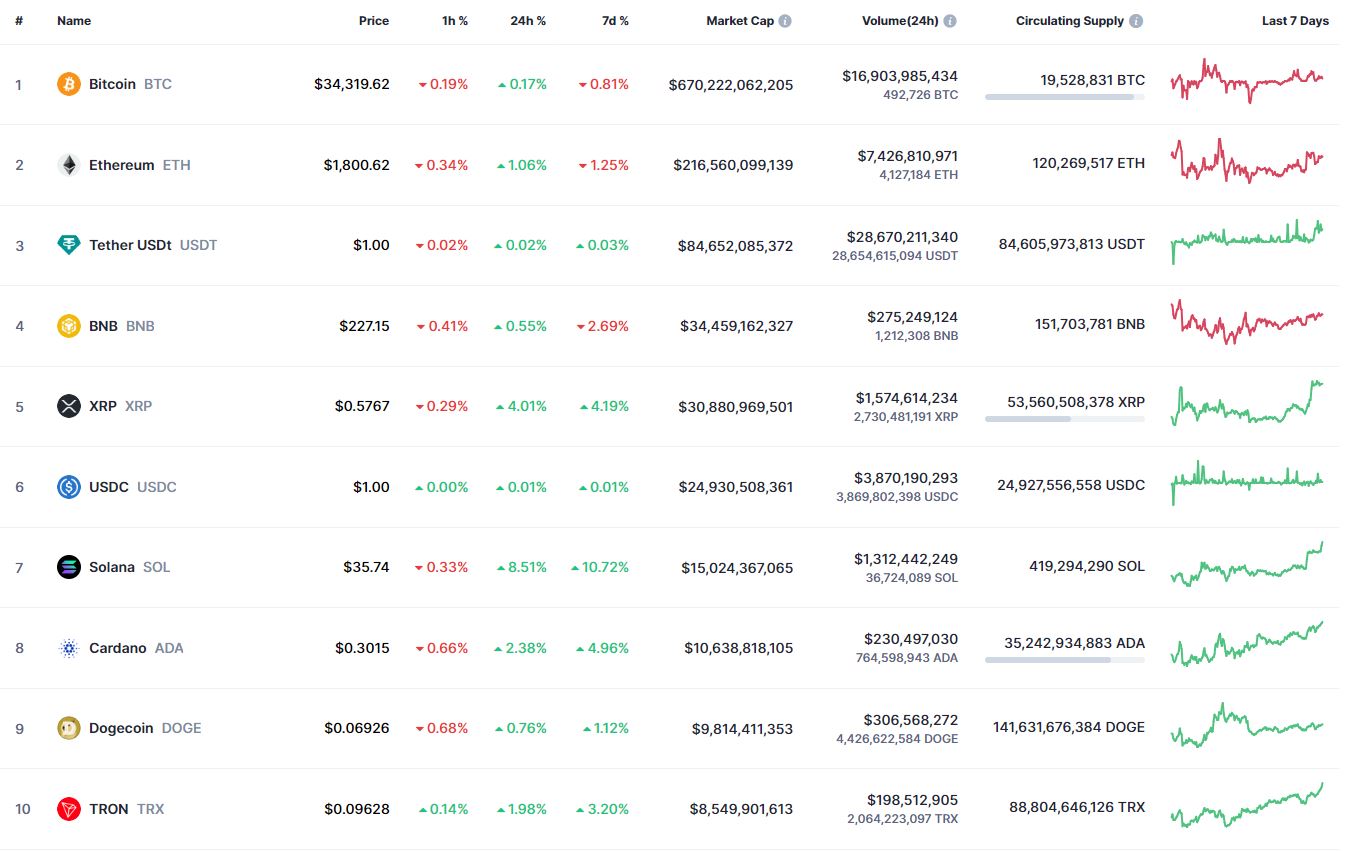
Task: Click the Solana logo icon
Action: click(68, 567)
